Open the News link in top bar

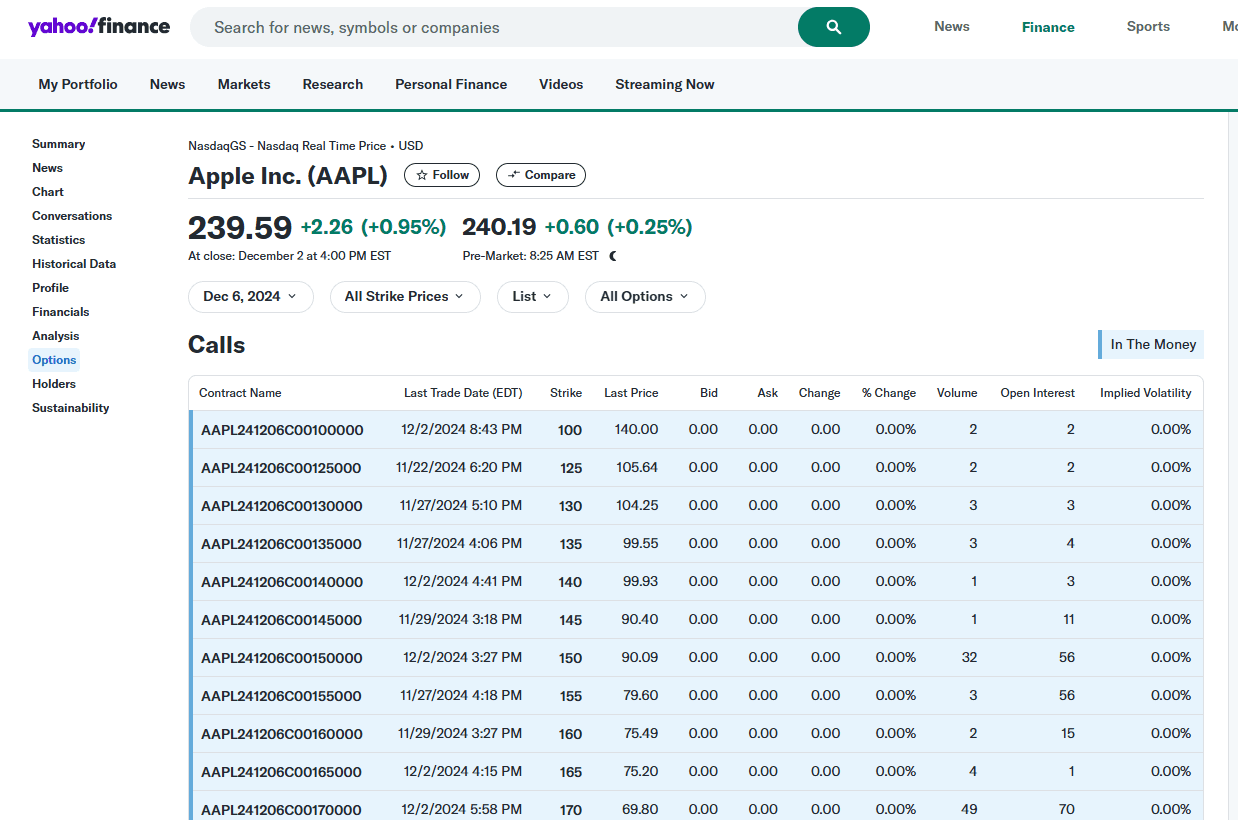pyautogui.click(x=952, y=27)
